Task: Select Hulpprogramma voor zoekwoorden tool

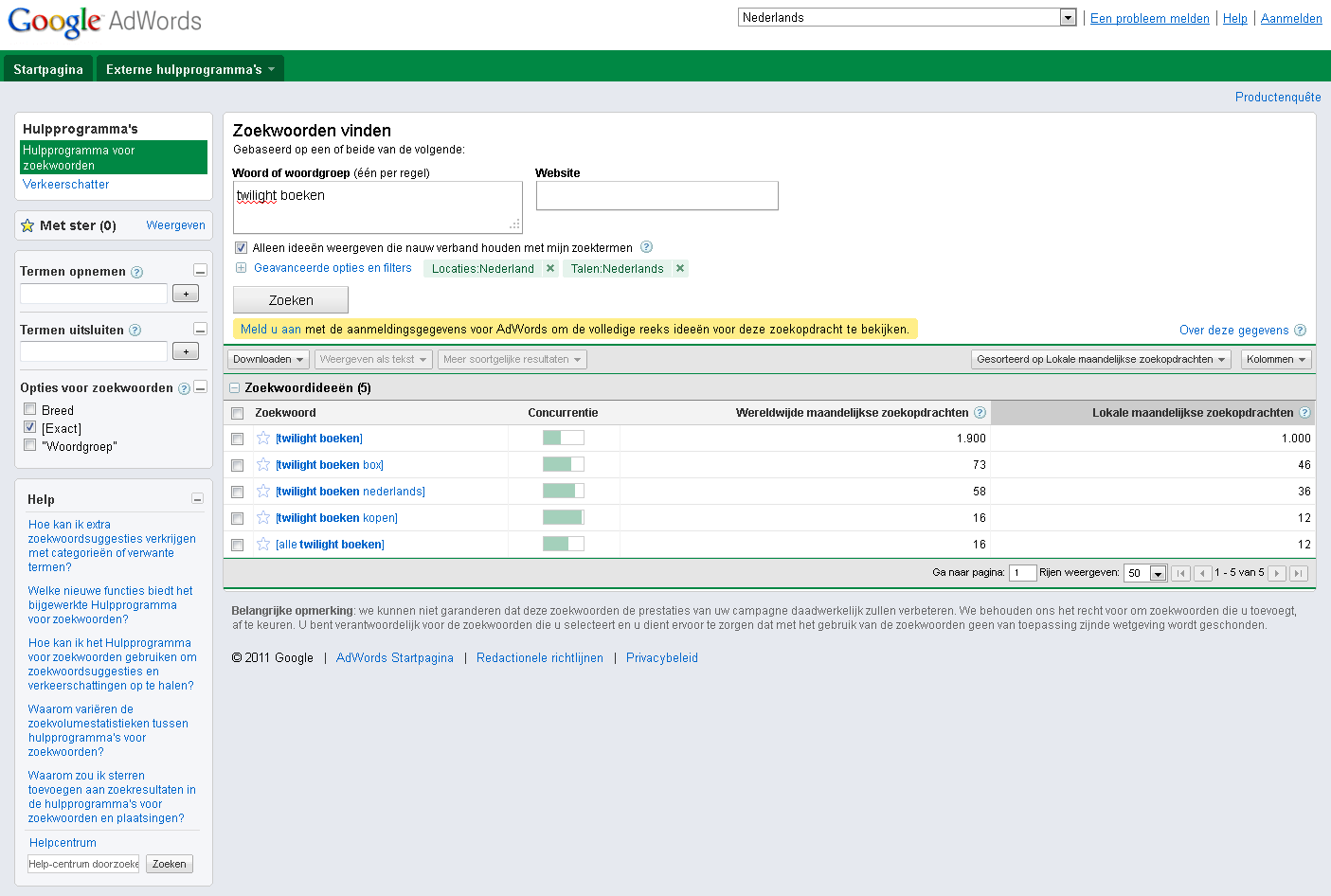Action: [x=114, y=157]
